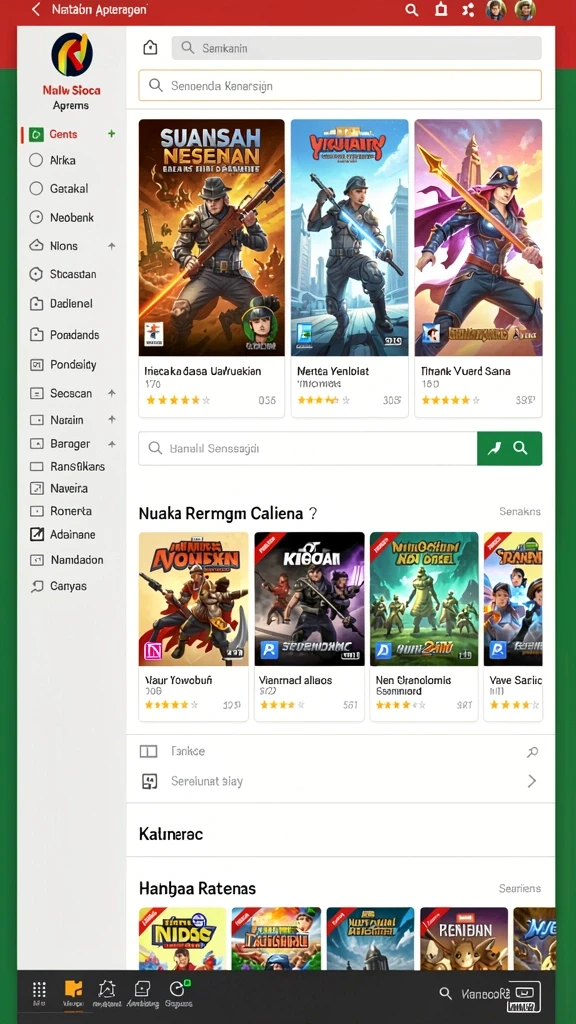Click the plus next to Gents

tap(112, 133)
